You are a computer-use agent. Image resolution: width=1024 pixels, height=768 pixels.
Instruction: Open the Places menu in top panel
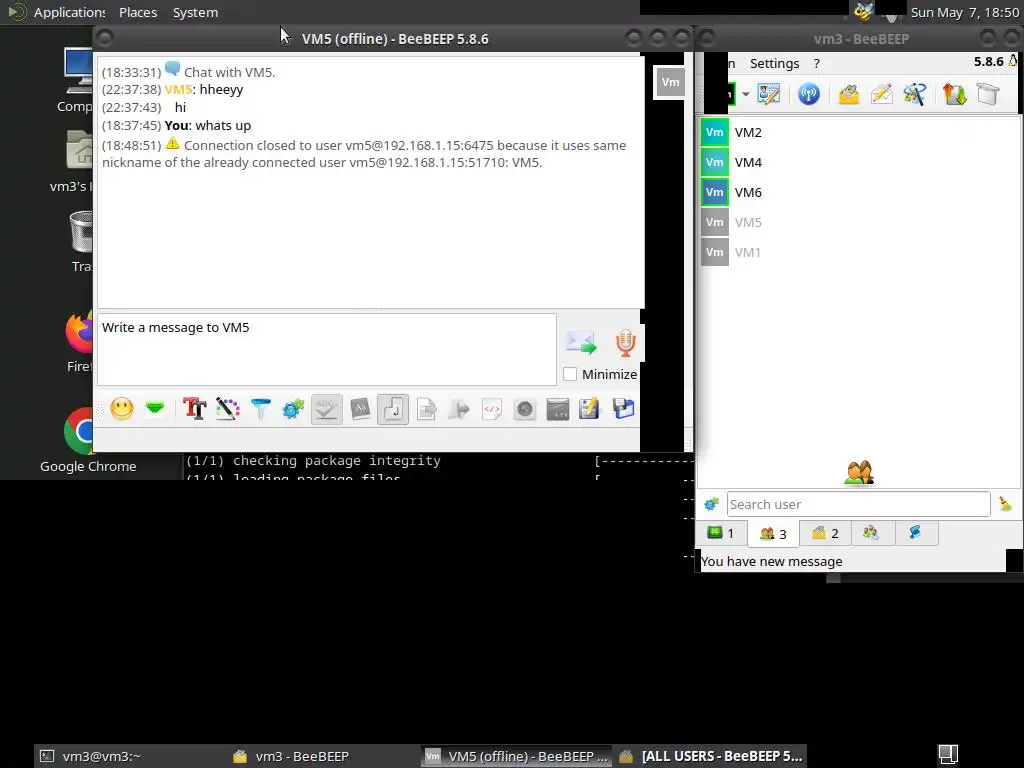[138, 12]
